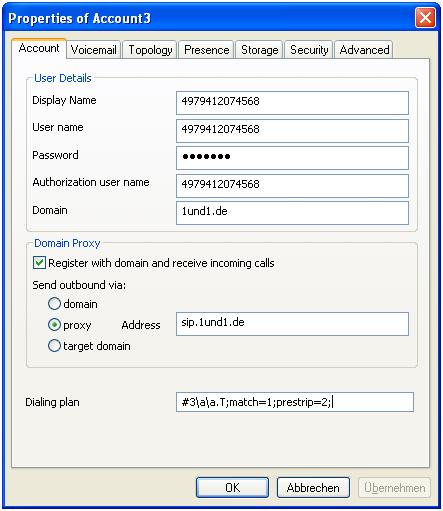The height and width of the screenshot is (511, 443).
Task: Show the Advanced tab
Action: point(364,50)
